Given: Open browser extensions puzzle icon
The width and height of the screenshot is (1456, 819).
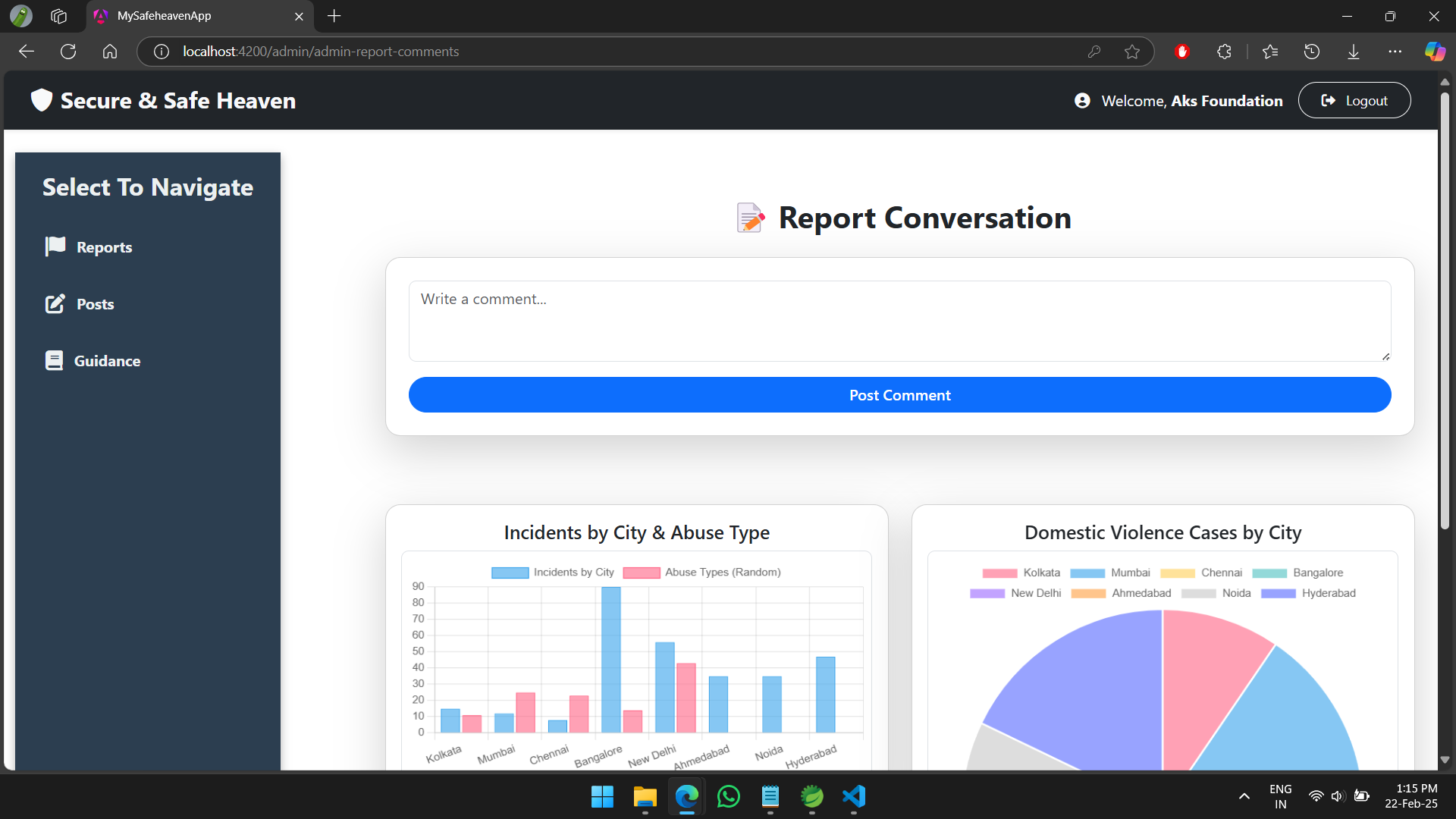Looking at the screenshot, I should 1224,52.
